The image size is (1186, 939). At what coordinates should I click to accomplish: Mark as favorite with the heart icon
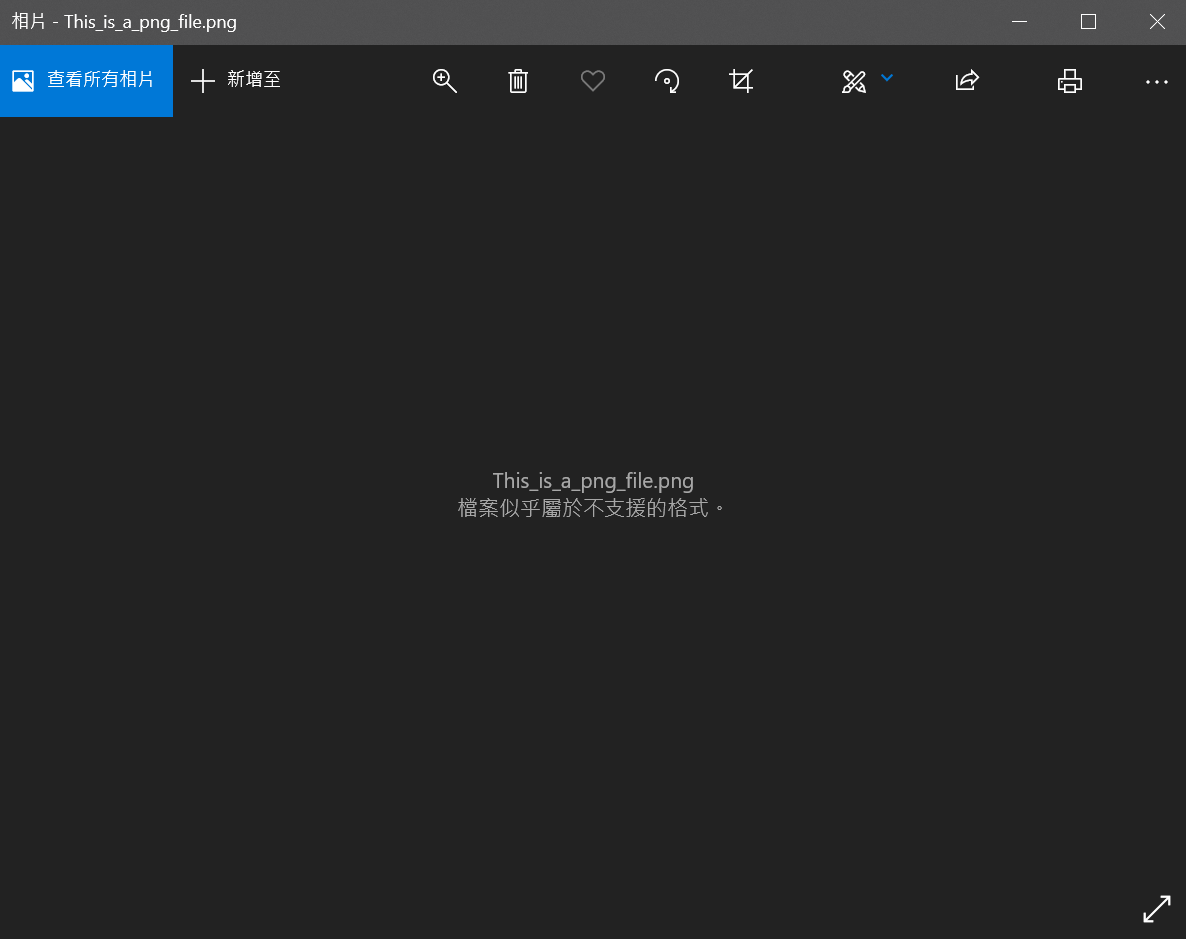coord(593,81)
